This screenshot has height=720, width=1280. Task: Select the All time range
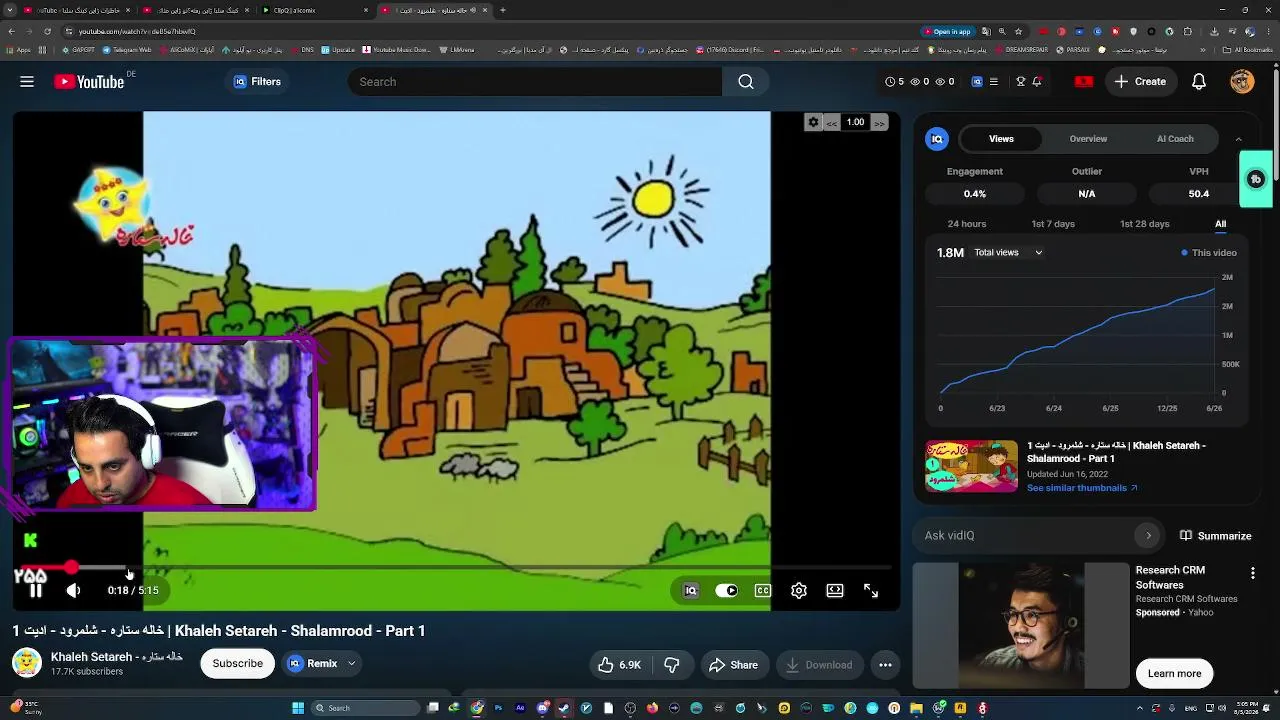pyautogui.click(x=1220, y=224)
